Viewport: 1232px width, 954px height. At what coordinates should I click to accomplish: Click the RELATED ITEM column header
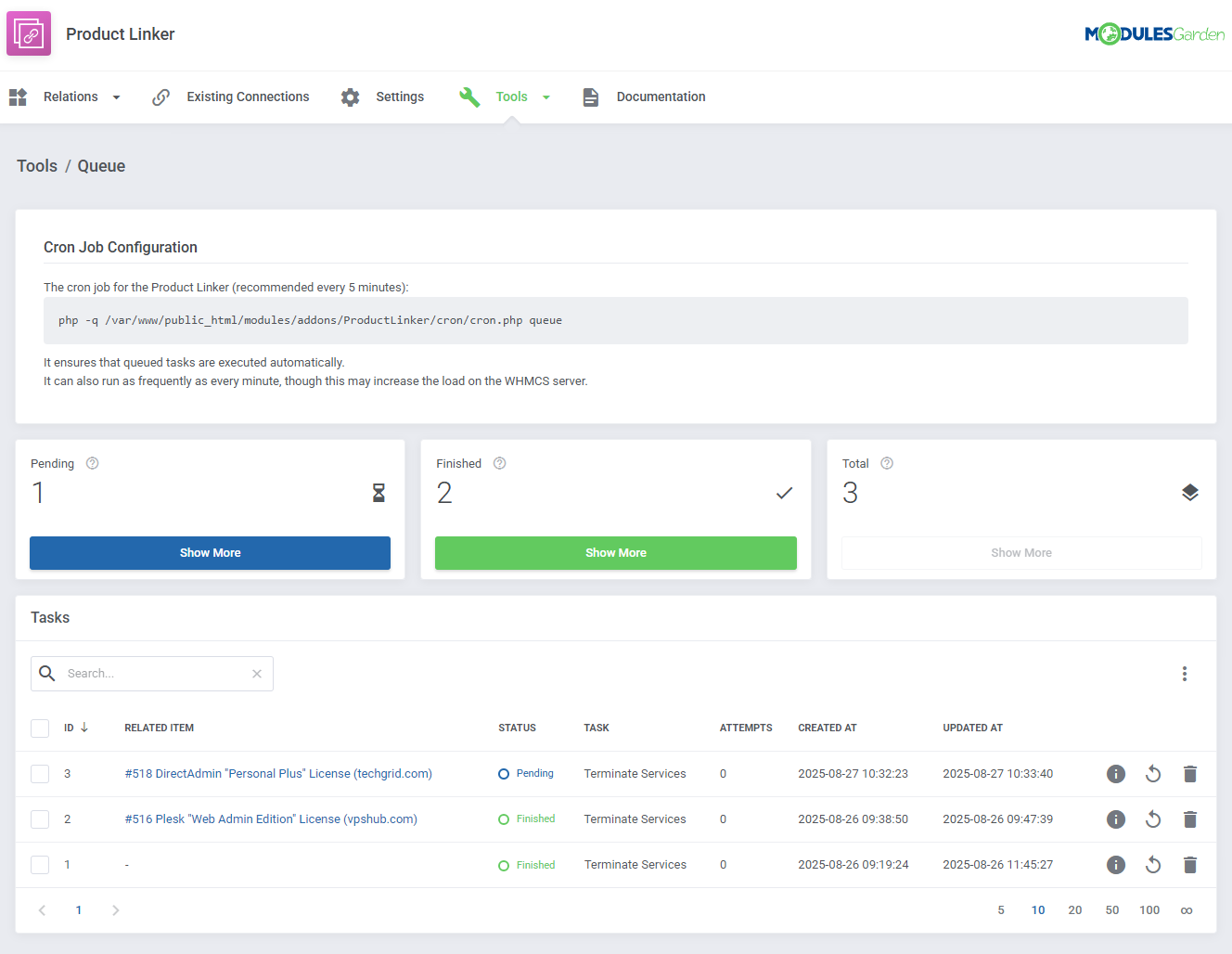160,728
